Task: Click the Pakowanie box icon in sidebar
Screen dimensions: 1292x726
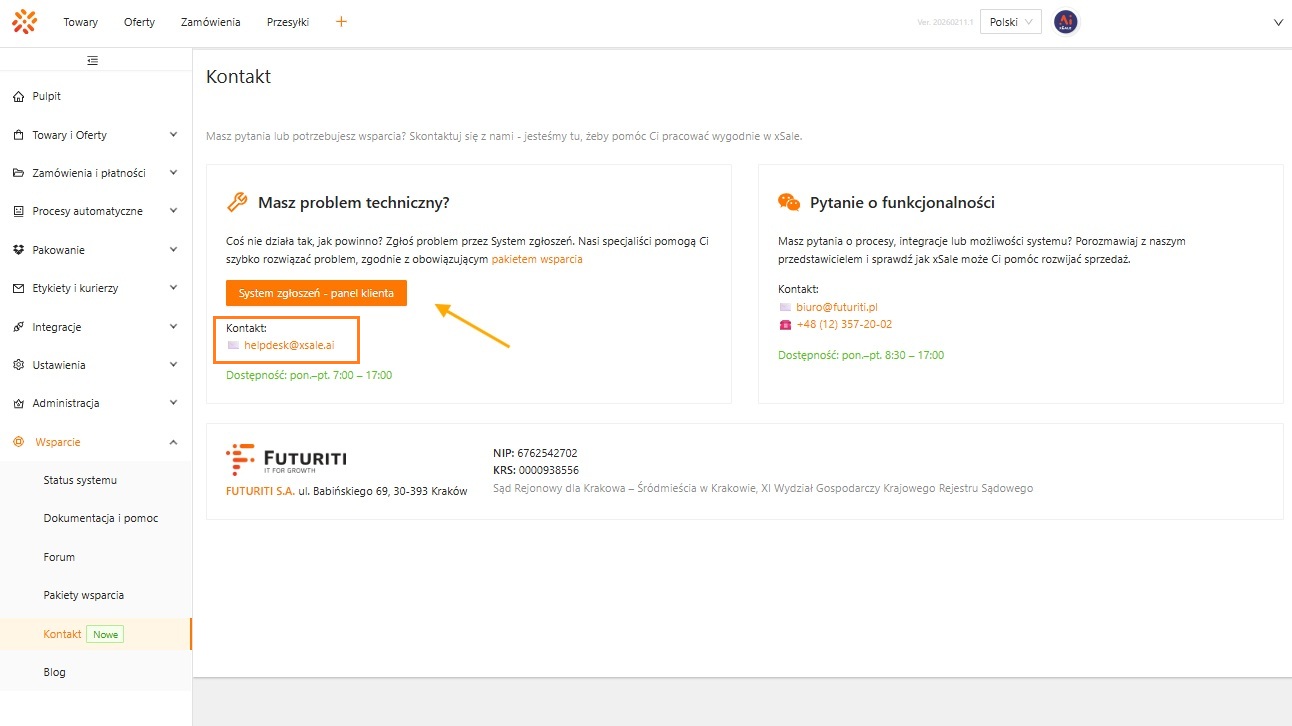Action: point(17,249)
